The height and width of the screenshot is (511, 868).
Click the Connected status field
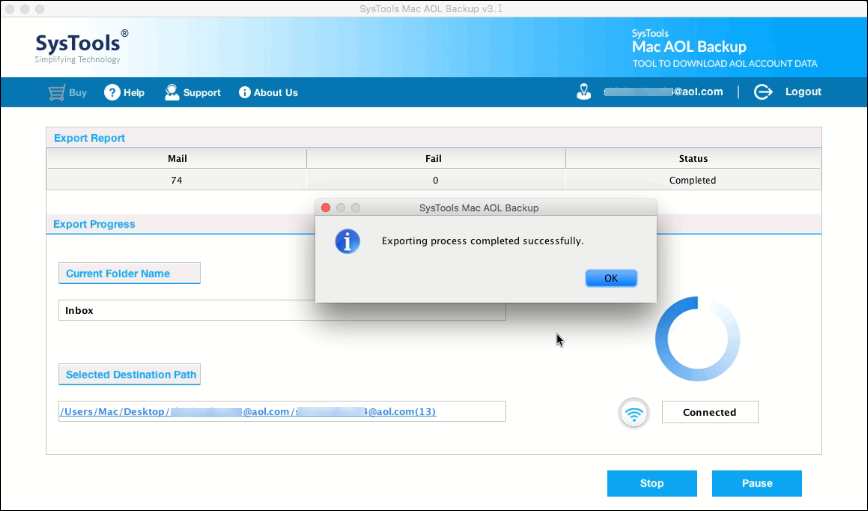click(x=710, y=412)
